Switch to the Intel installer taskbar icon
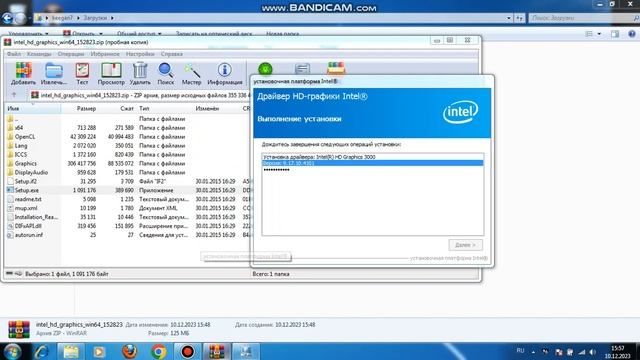 click(245, 352)
